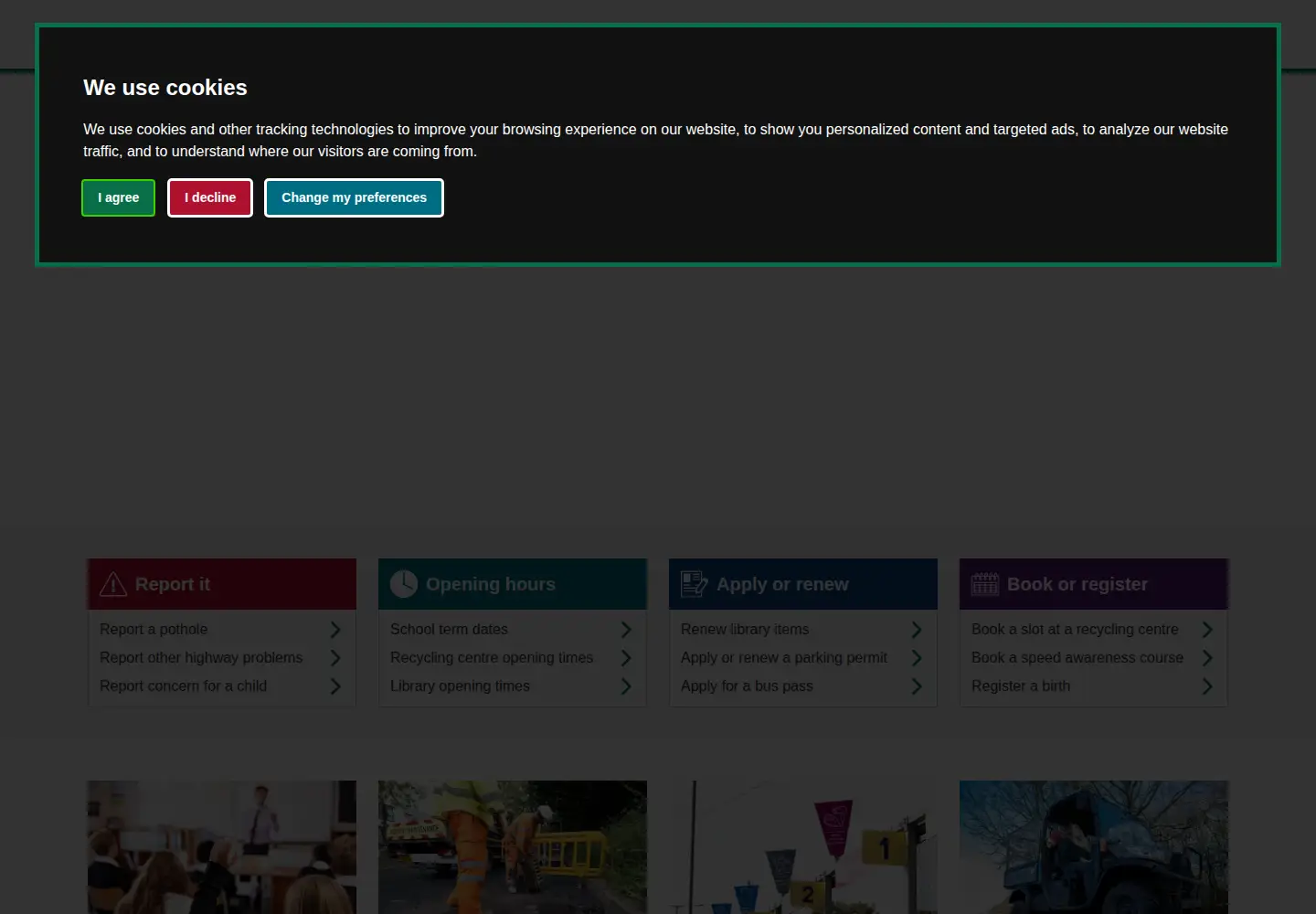This screenshot has width=1316, height=914.
Task: Click the I decline button
Action: click(x=210, y=197)
